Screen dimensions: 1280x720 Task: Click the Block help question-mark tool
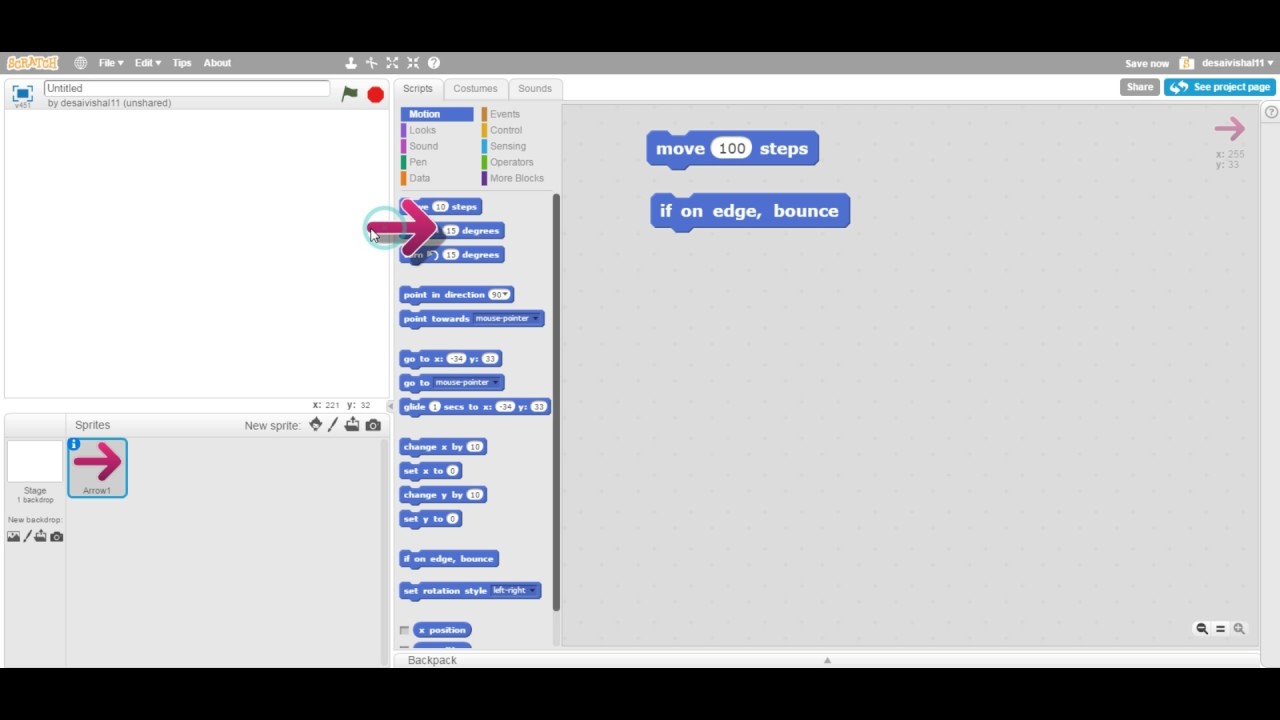[x=434, y=63]
